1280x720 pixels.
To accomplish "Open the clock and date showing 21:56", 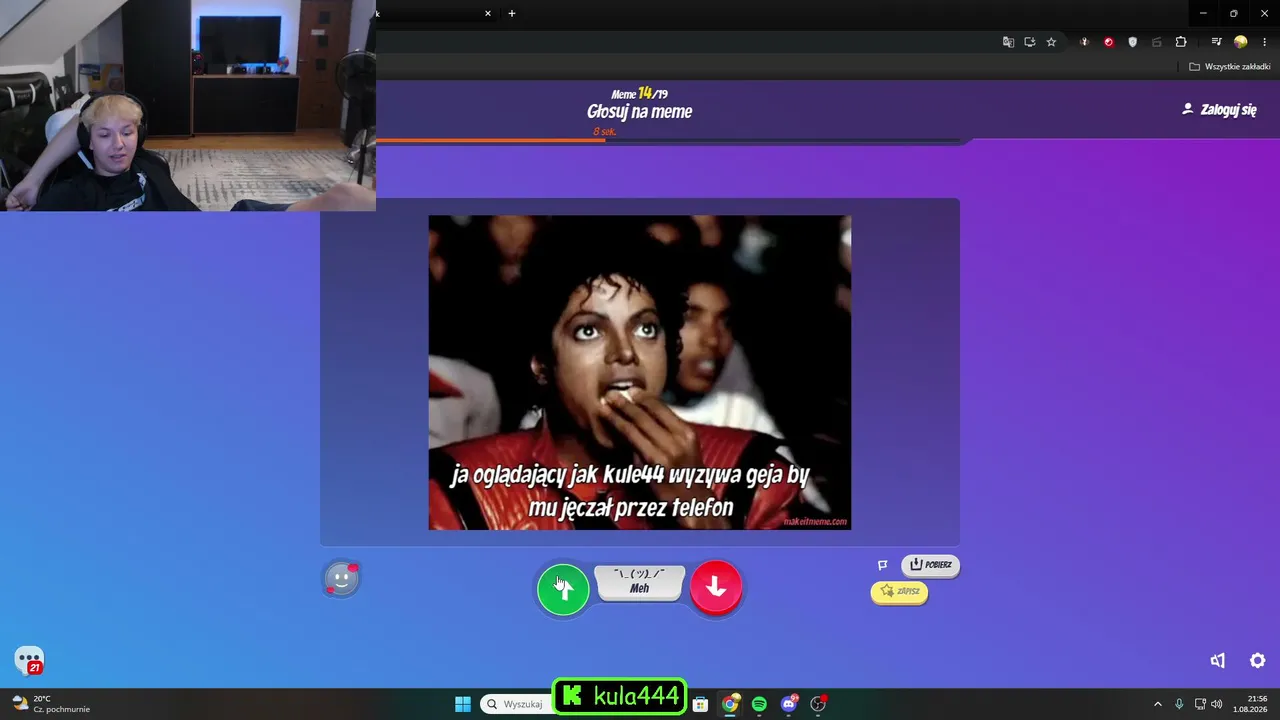I will [x=1250, y=704].
